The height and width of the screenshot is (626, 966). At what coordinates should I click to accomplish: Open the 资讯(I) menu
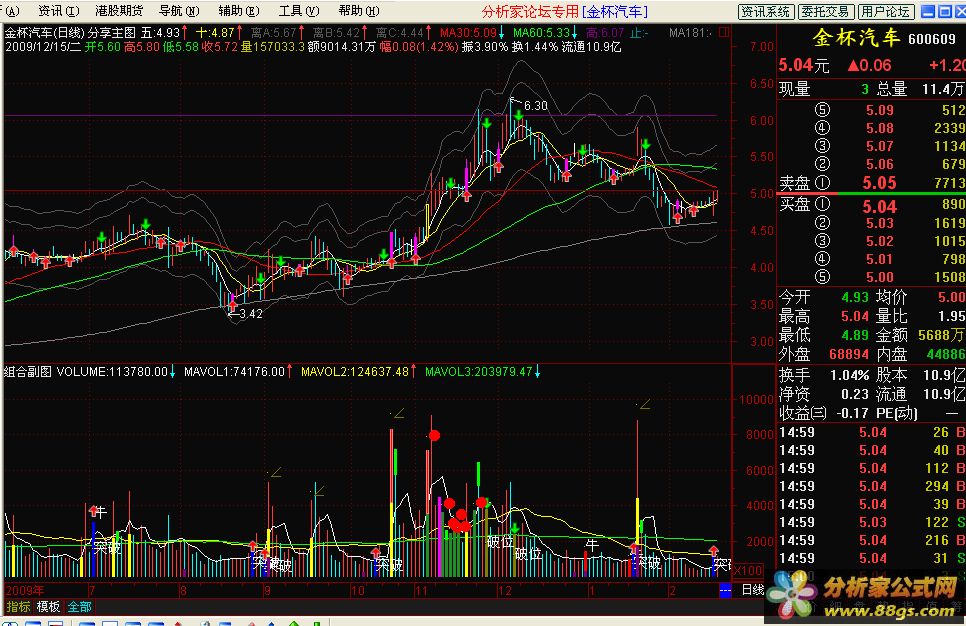59,11
